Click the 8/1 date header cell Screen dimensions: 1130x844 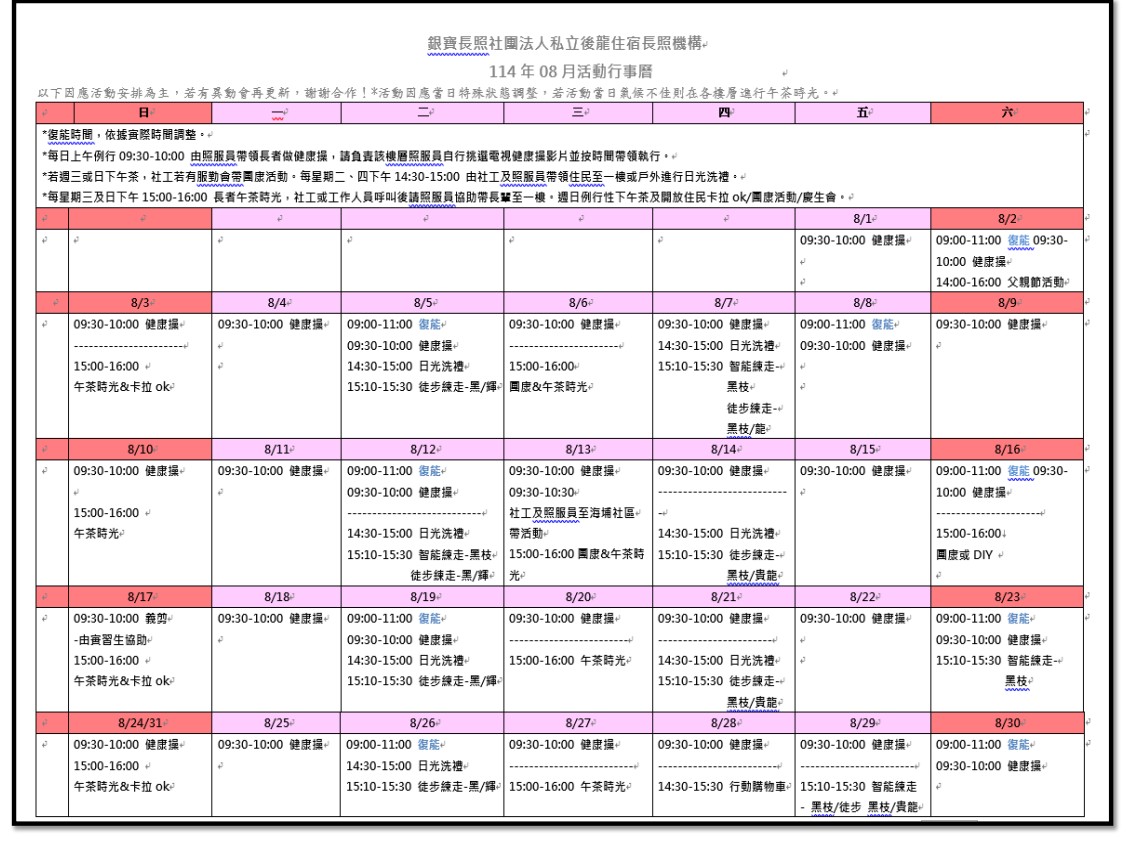point(862,218)
